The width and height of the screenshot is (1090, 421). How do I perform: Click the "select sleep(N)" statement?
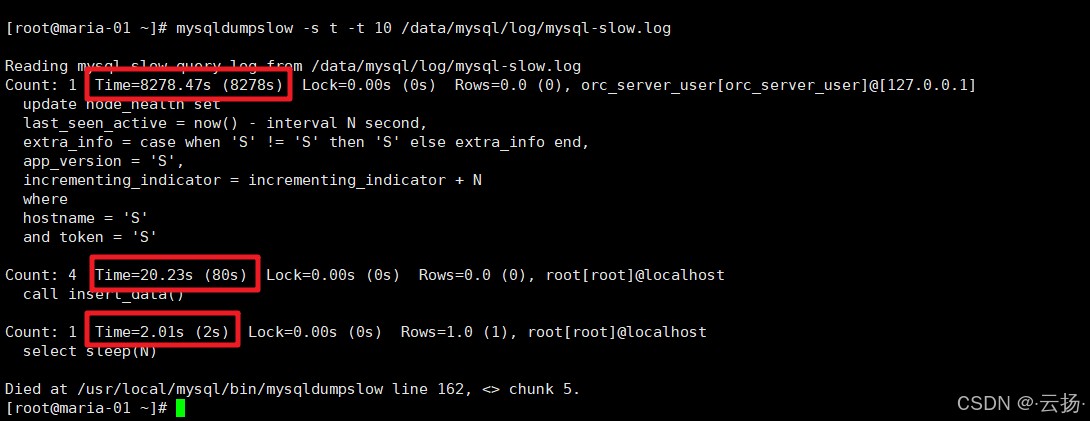tap(90, 350)
